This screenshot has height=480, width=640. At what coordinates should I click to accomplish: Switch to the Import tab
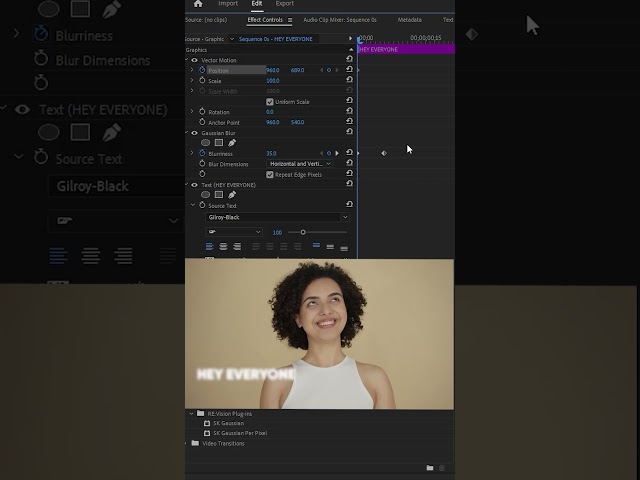(228, 4)
